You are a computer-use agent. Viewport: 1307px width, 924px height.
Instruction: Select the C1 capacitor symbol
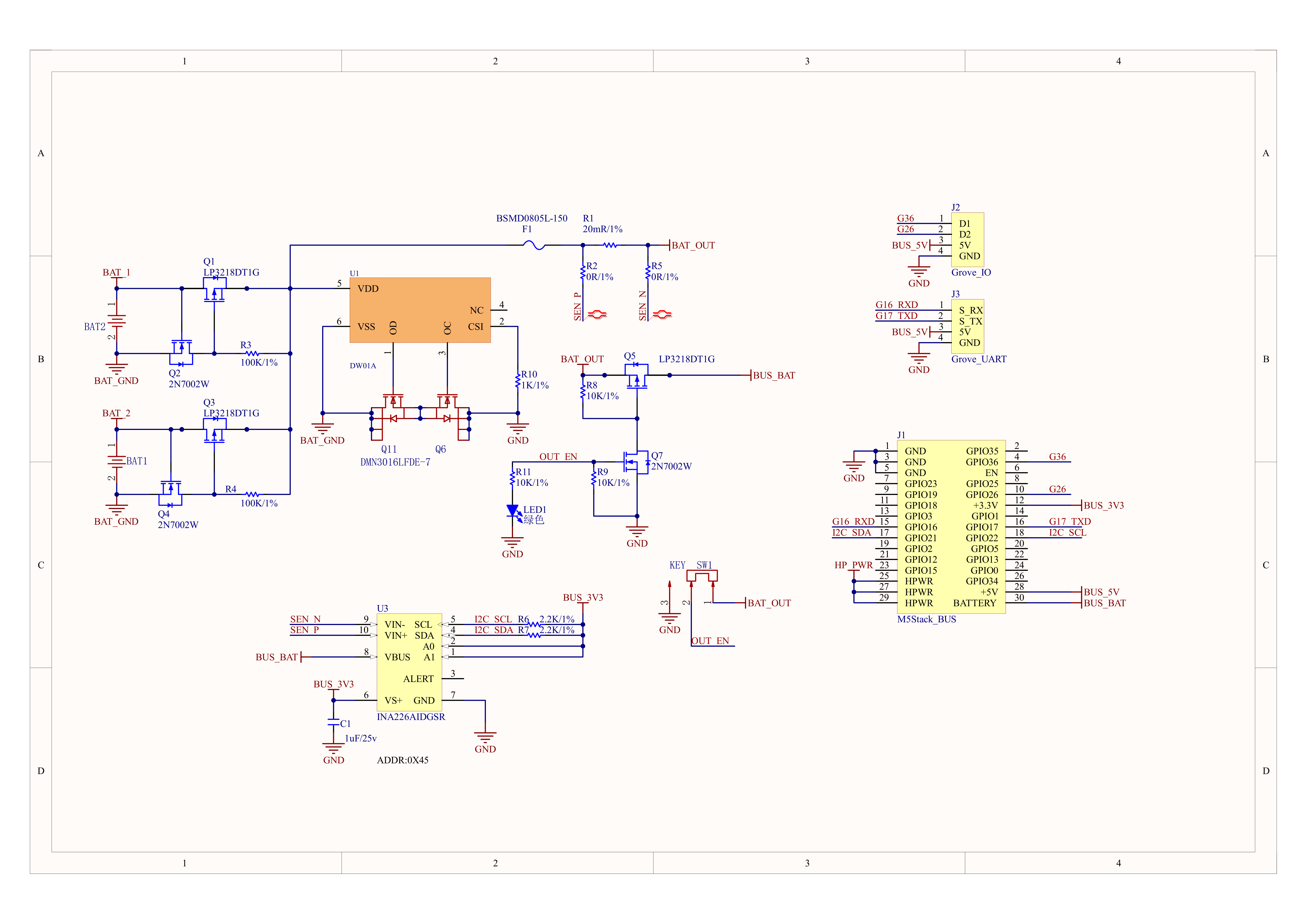(334, 723)
